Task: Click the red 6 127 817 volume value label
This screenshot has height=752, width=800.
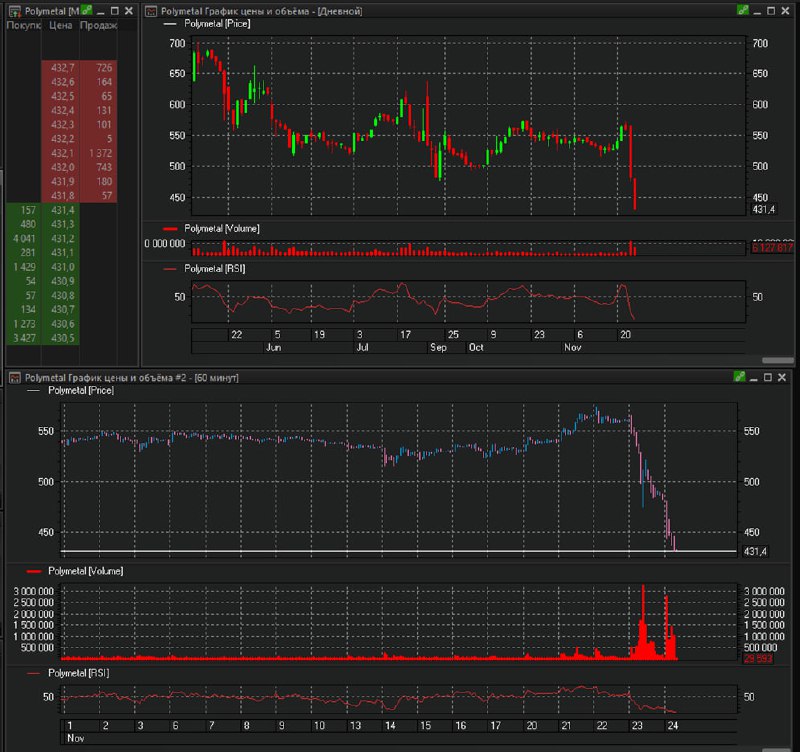Action: pyautogui.click(x=772, y=248)
